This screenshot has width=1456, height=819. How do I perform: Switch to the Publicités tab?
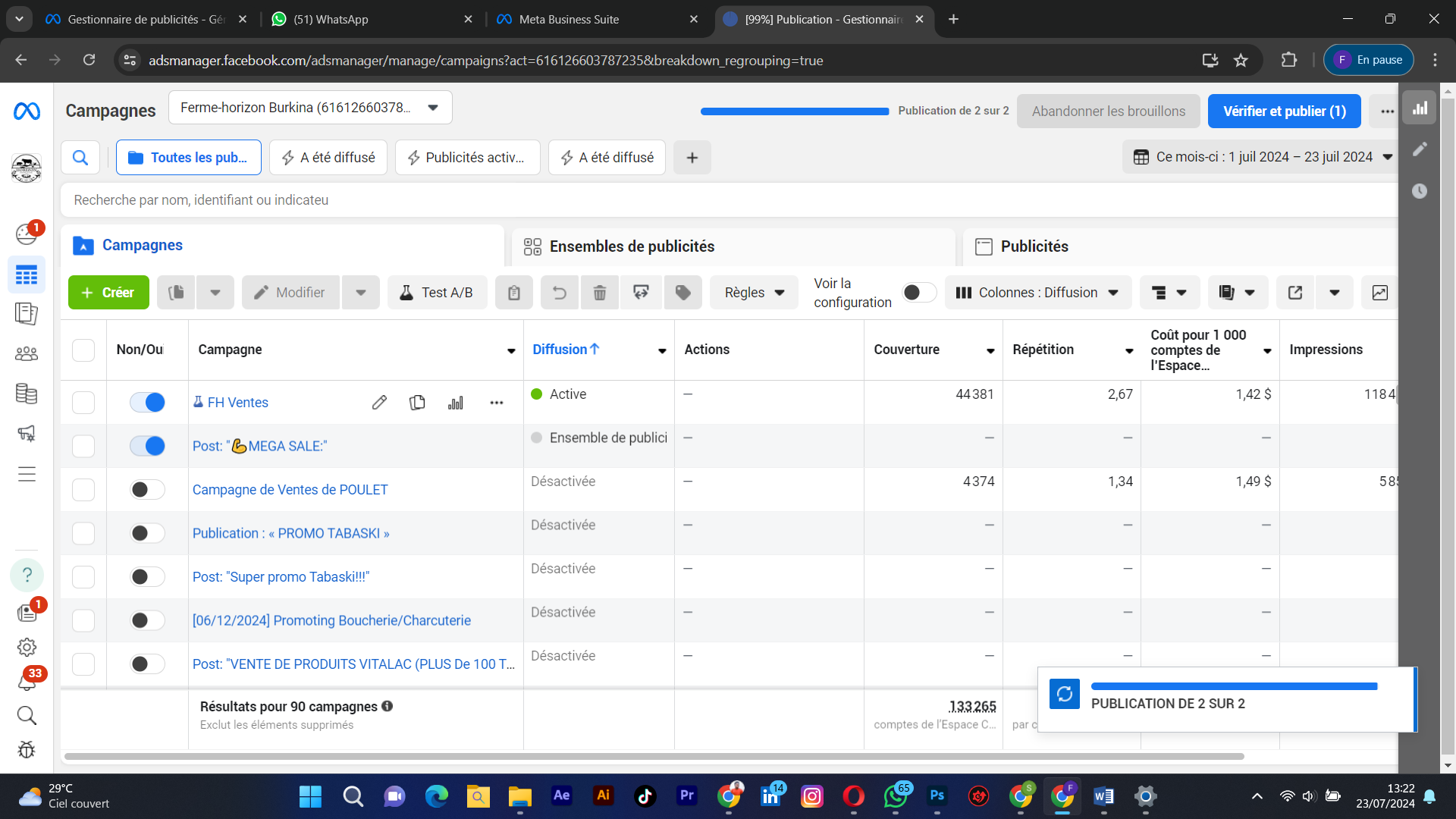click(x=1034, y=246)
